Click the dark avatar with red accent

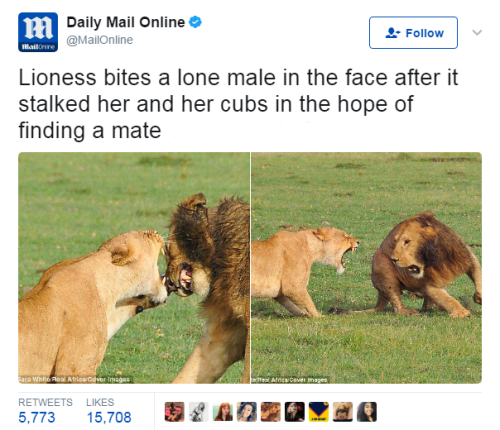[x=295, y=412]
